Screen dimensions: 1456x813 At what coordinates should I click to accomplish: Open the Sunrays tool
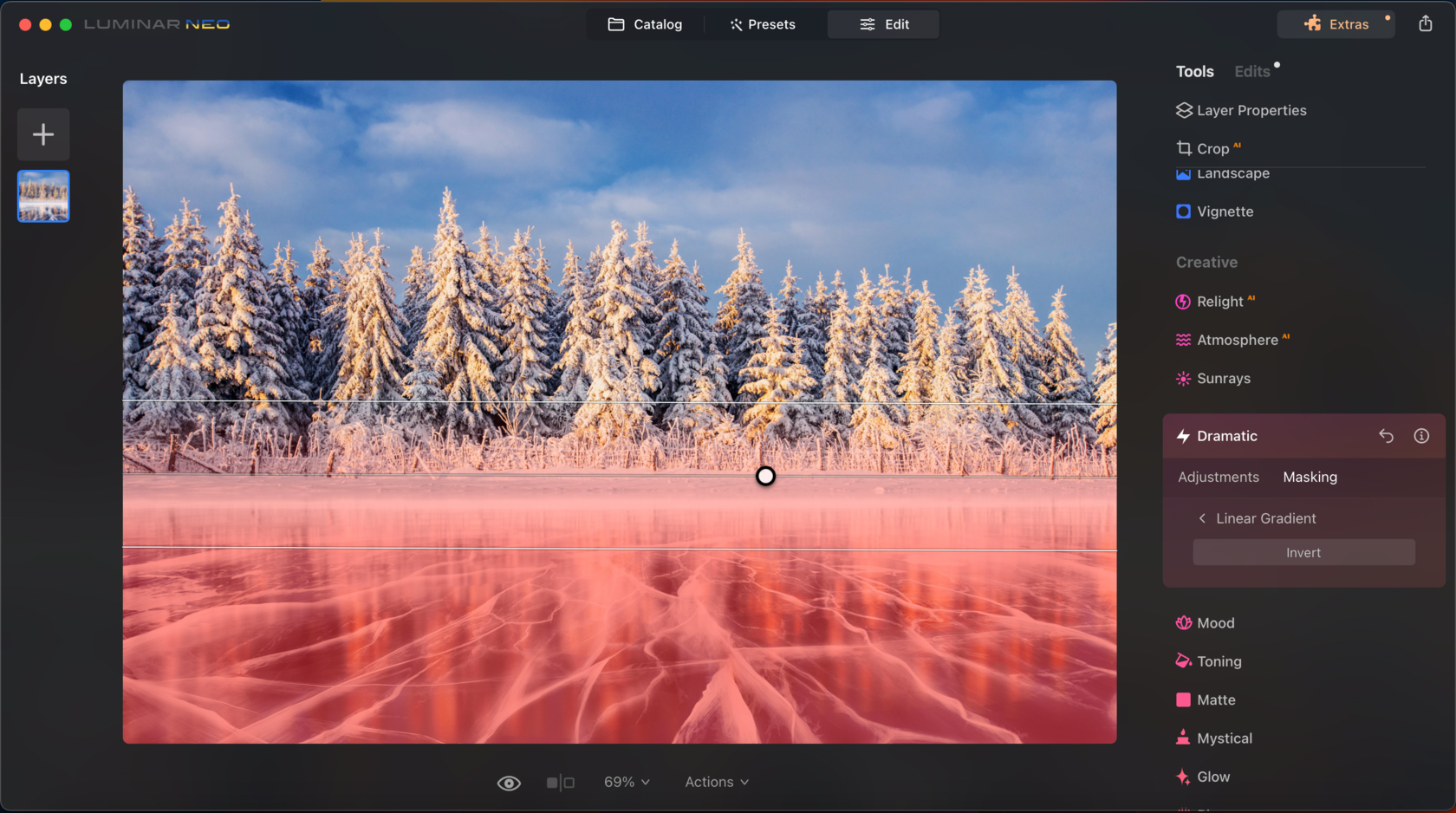[1223, 378]
